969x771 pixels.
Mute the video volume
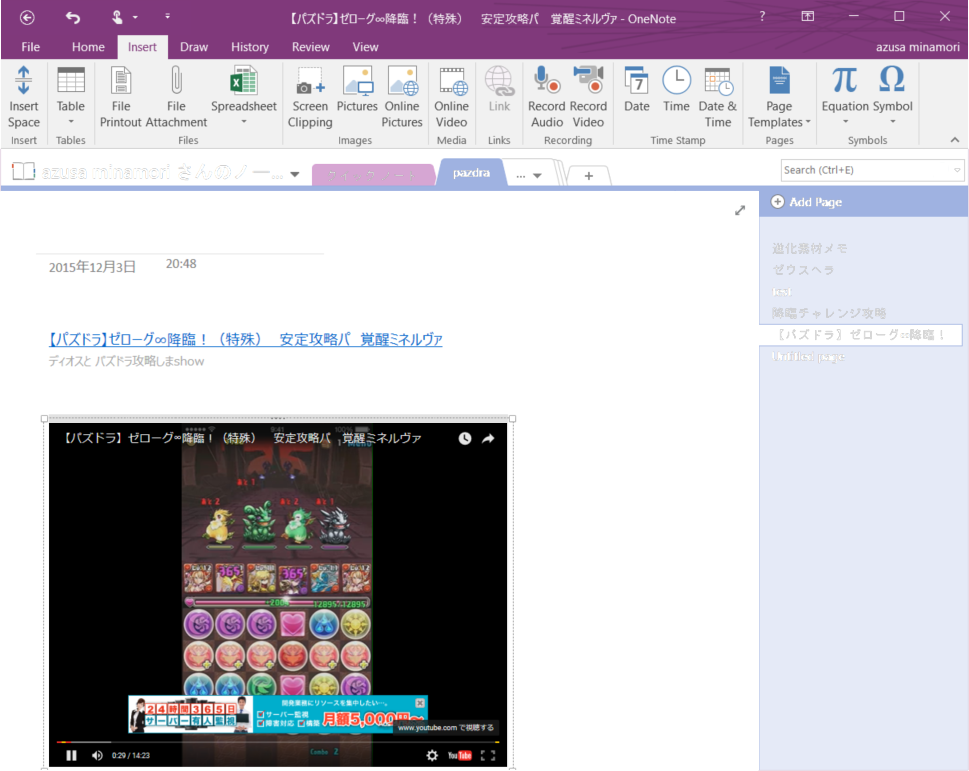click(96, 755)
